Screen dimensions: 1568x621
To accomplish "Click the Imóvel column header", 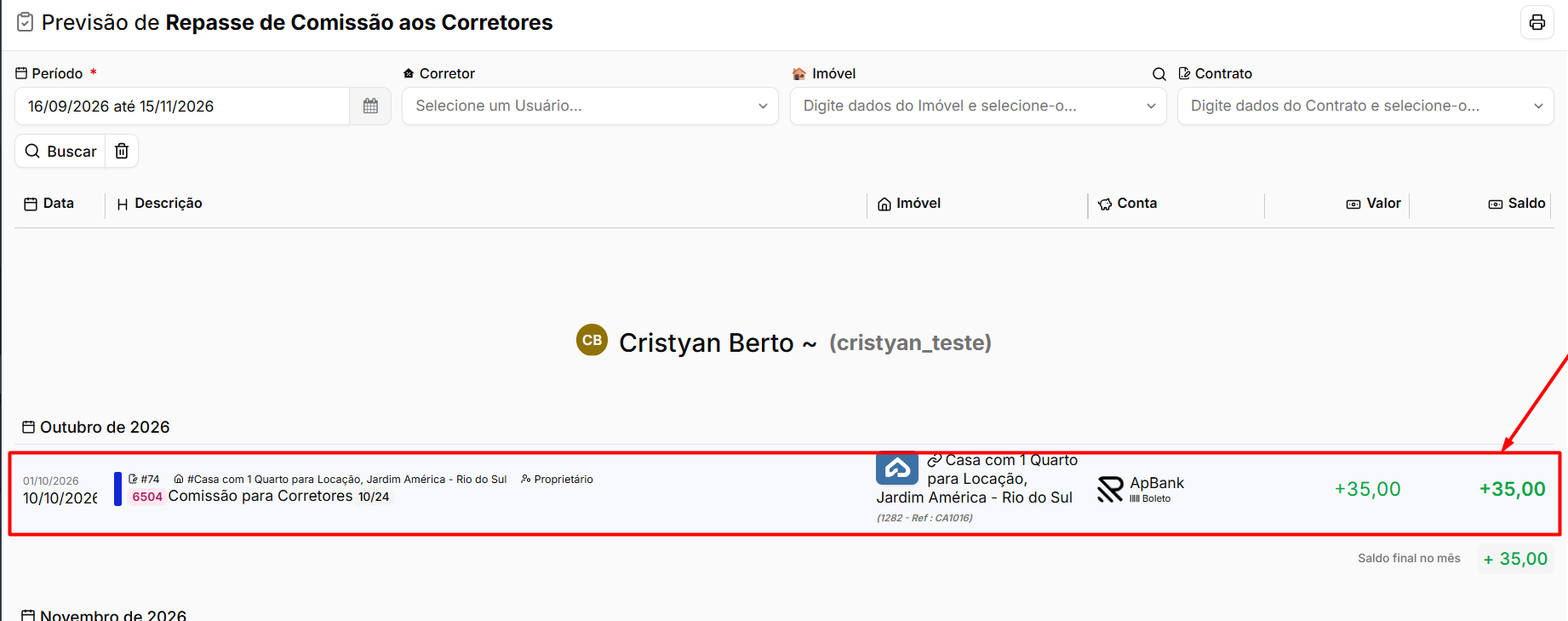I will point(909,204).
